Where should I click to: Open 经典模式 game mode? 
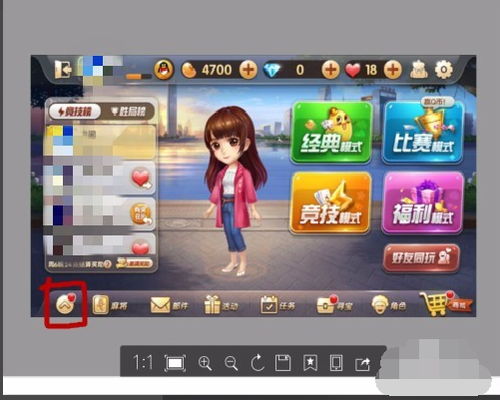(332, 132)
